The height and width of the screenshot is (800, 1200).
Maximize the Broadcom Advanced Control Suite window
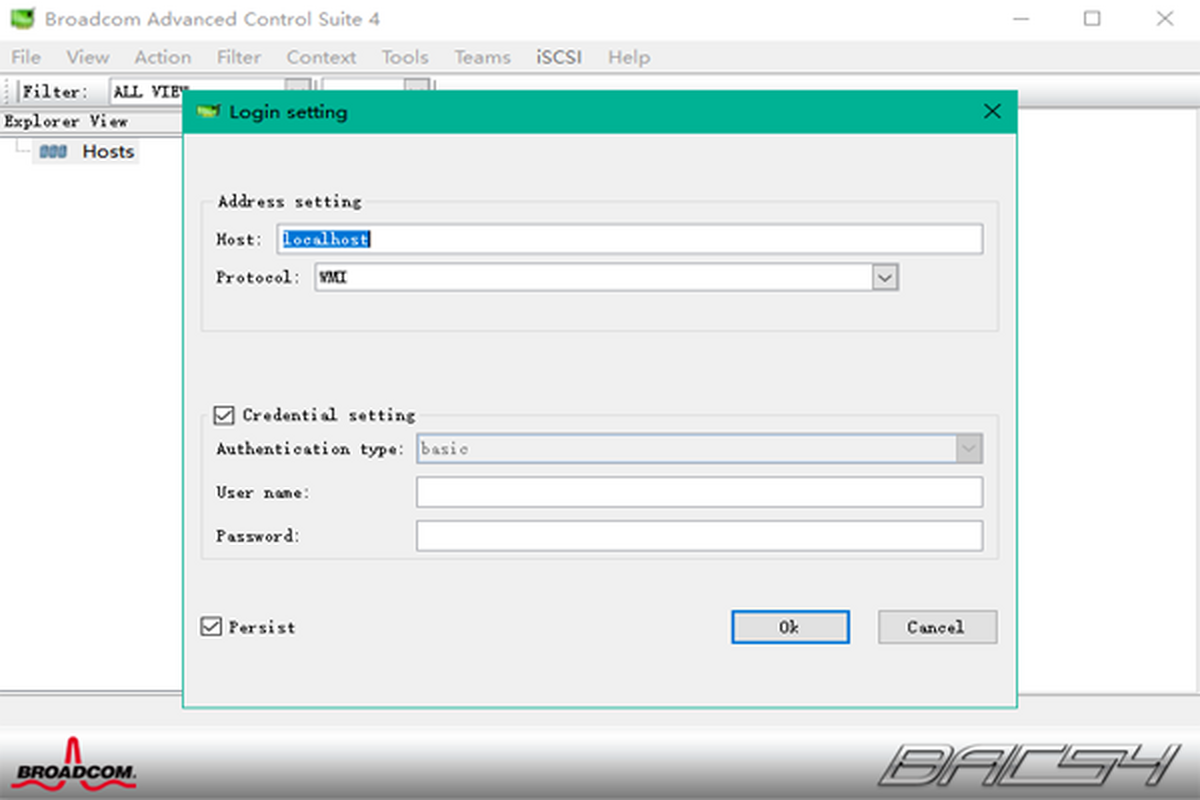click(x=1093, y=19)
